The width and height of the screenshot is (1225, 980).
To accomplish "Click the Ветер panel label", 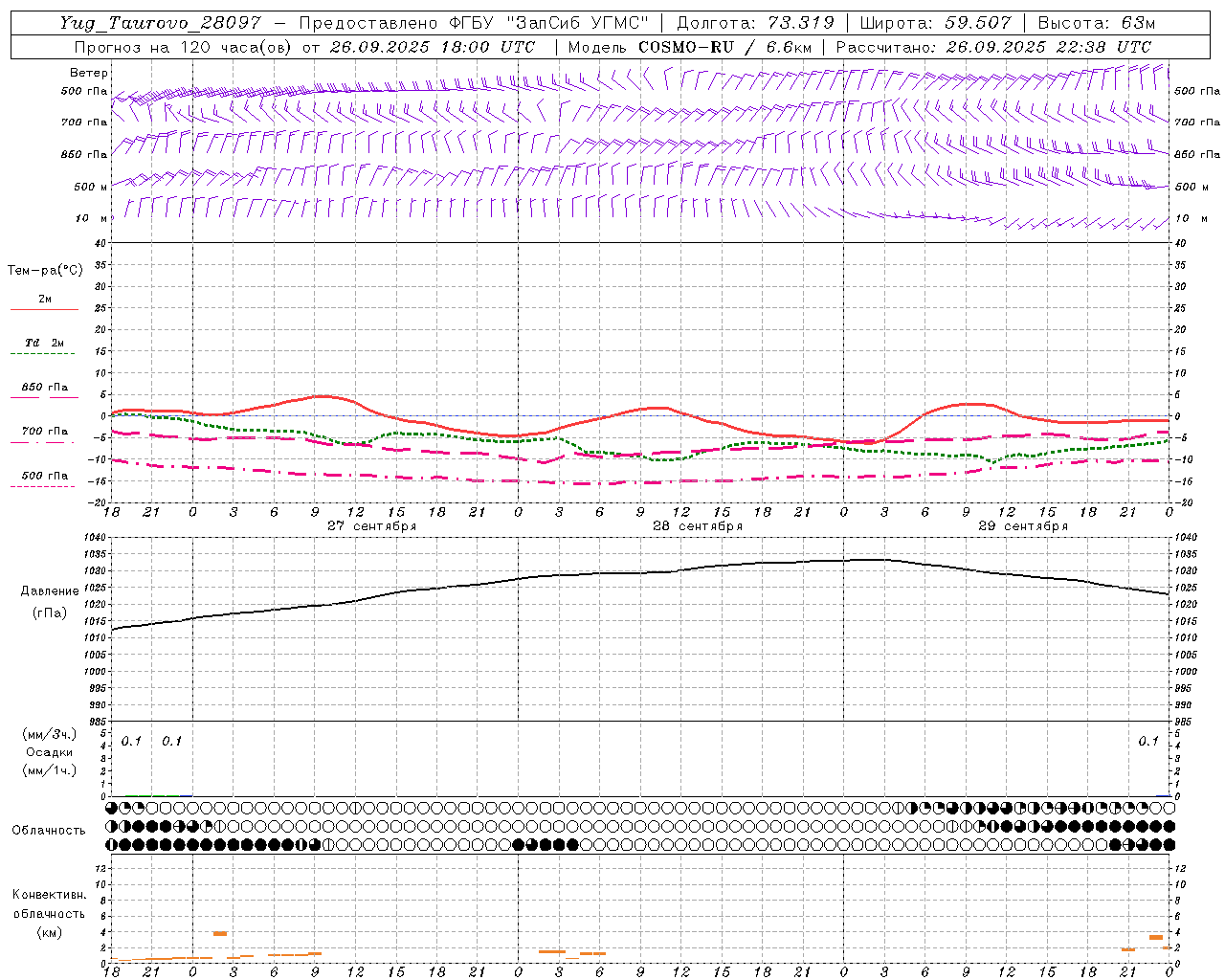I will (89, 73).
